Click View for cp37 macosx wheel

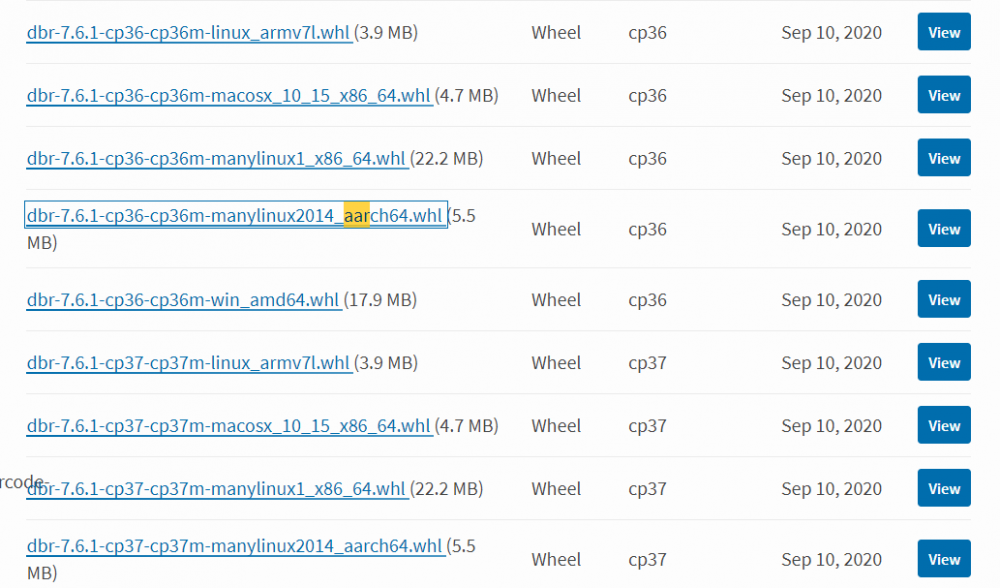943,425
